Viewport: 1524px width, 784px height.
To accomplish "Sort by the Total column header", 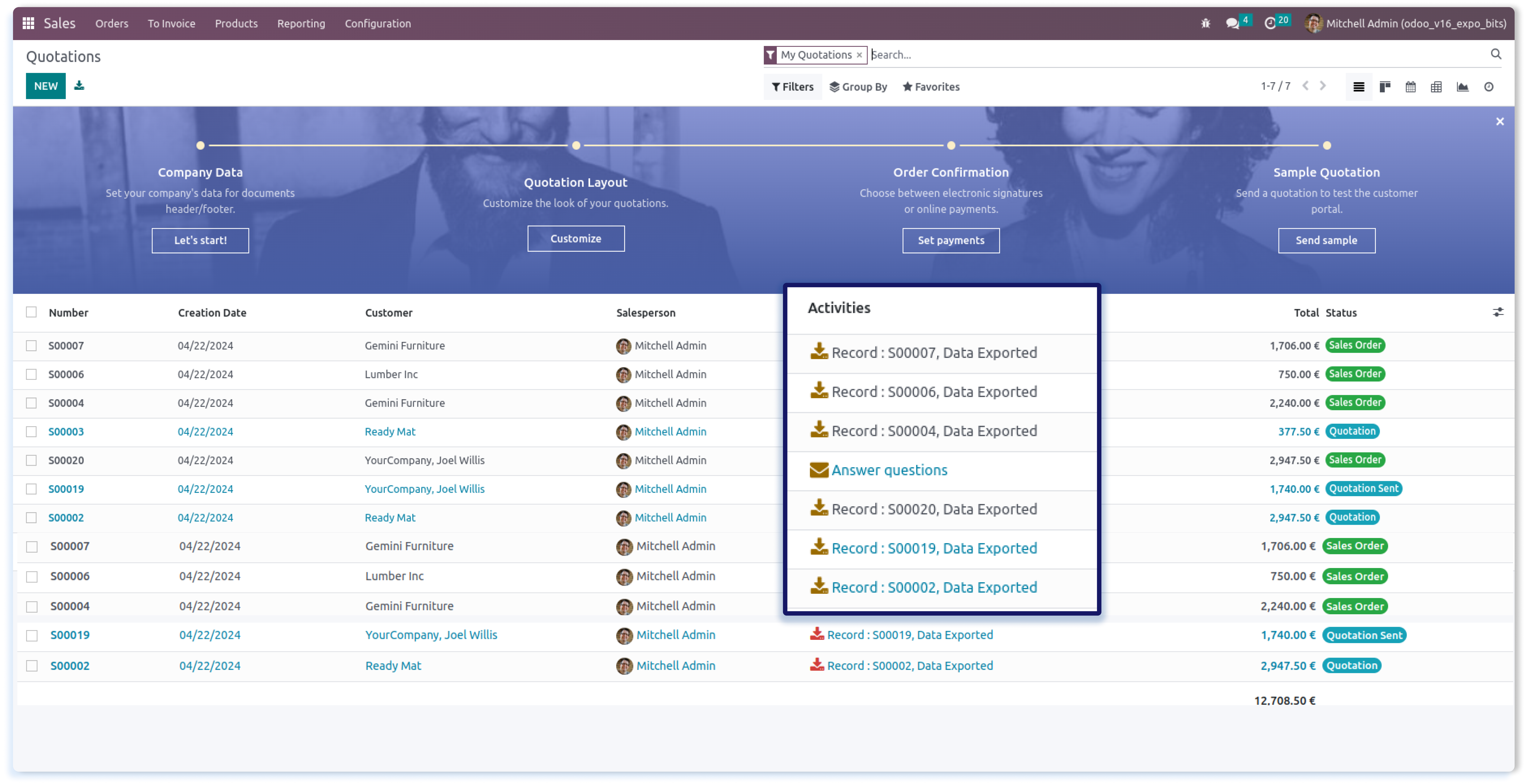I will point(1306,313).
